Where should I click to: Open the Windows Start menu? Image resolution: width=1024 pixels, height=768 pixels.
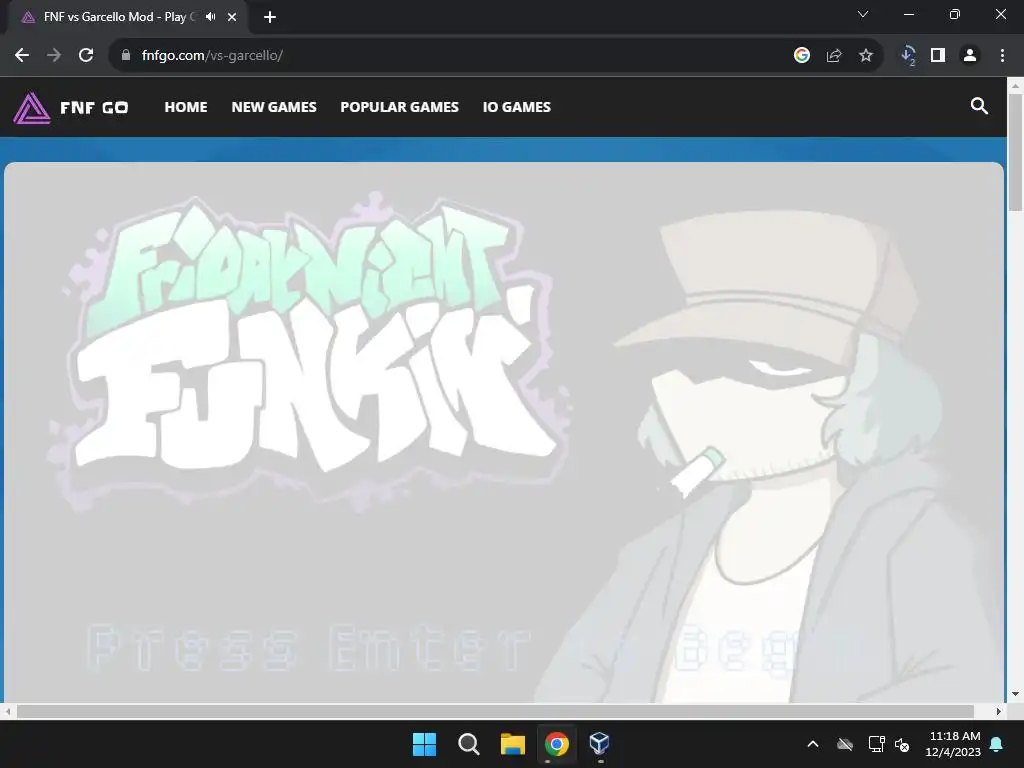click(x=424, y=744)
